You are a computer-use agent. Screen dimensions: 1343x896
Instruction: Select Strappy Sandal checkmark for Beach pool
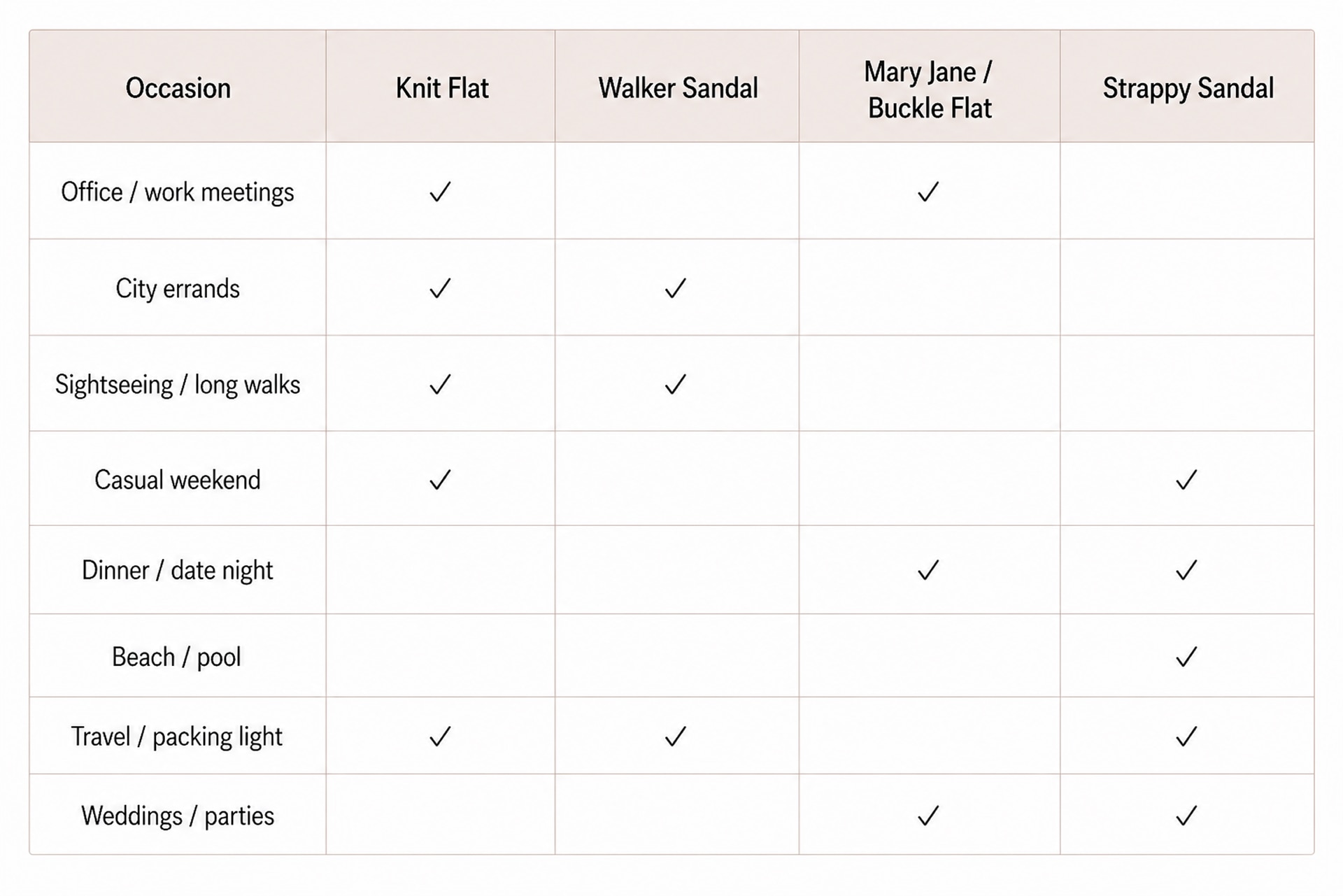point(1187,657)
